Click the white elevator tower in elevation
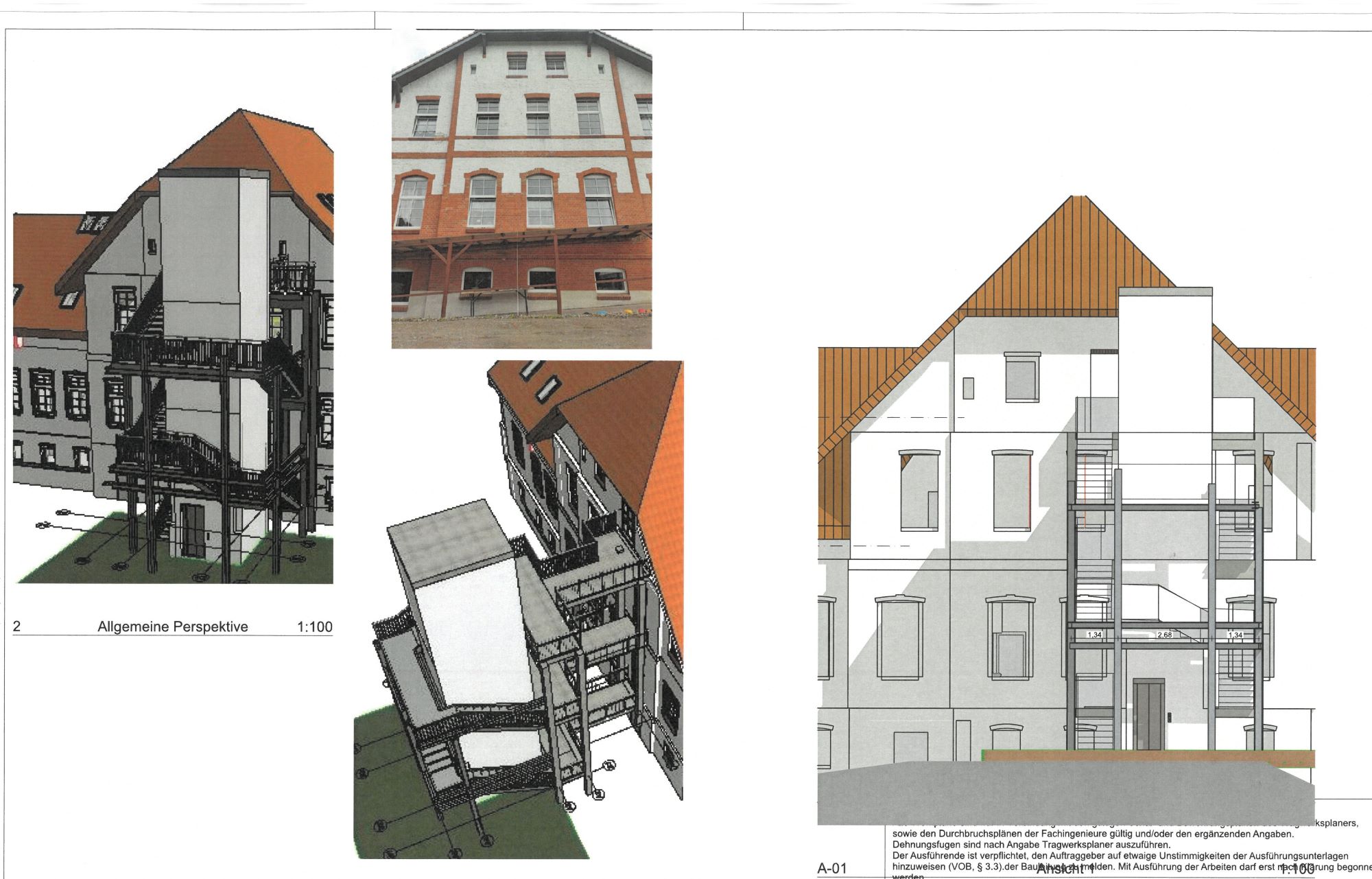The height and width of the screenshot is (879, 1372). click(x=1164, y=384)
